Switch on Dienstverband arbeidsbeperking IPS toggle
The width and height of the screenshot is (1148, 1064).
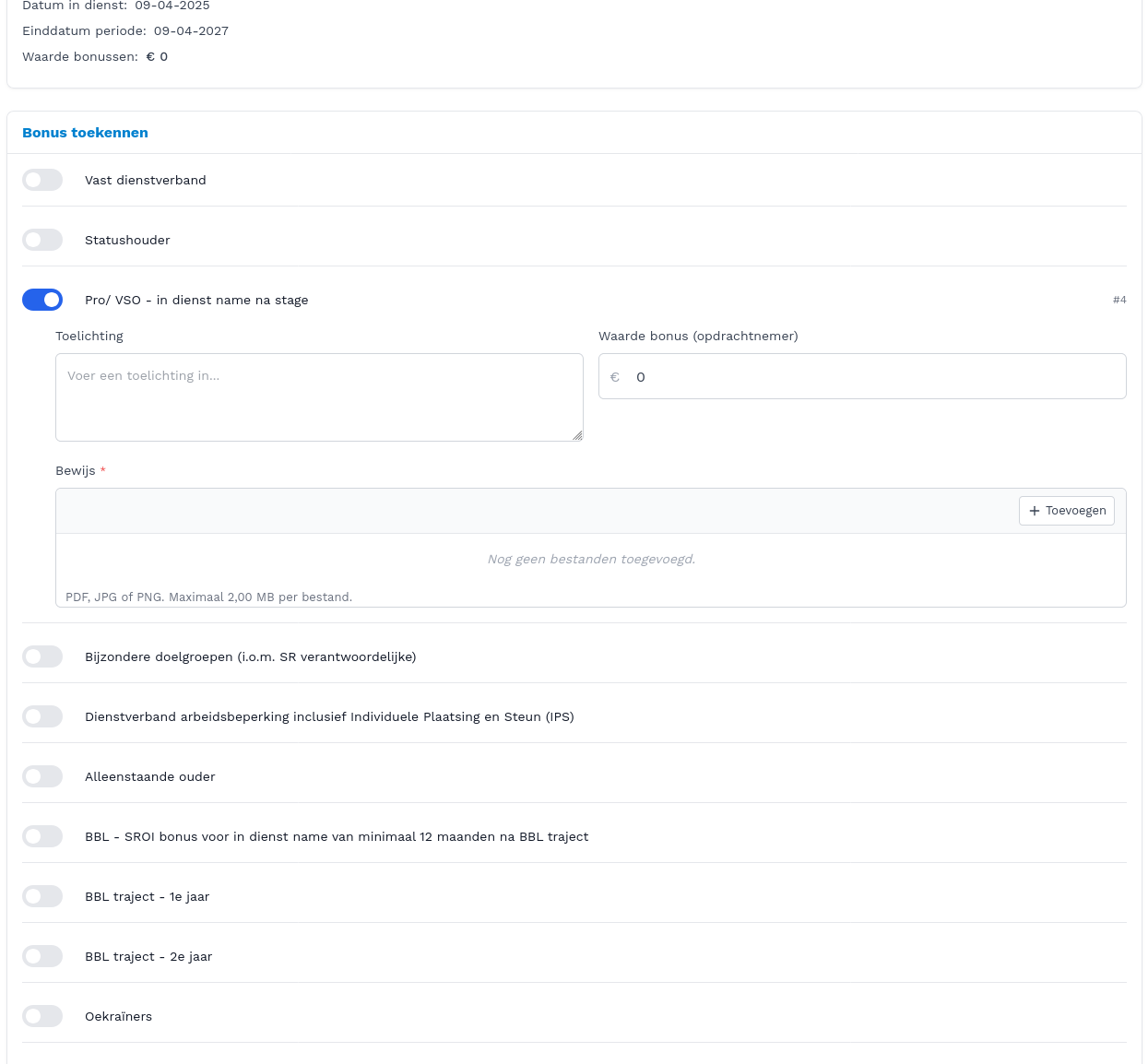click(42, 716)
